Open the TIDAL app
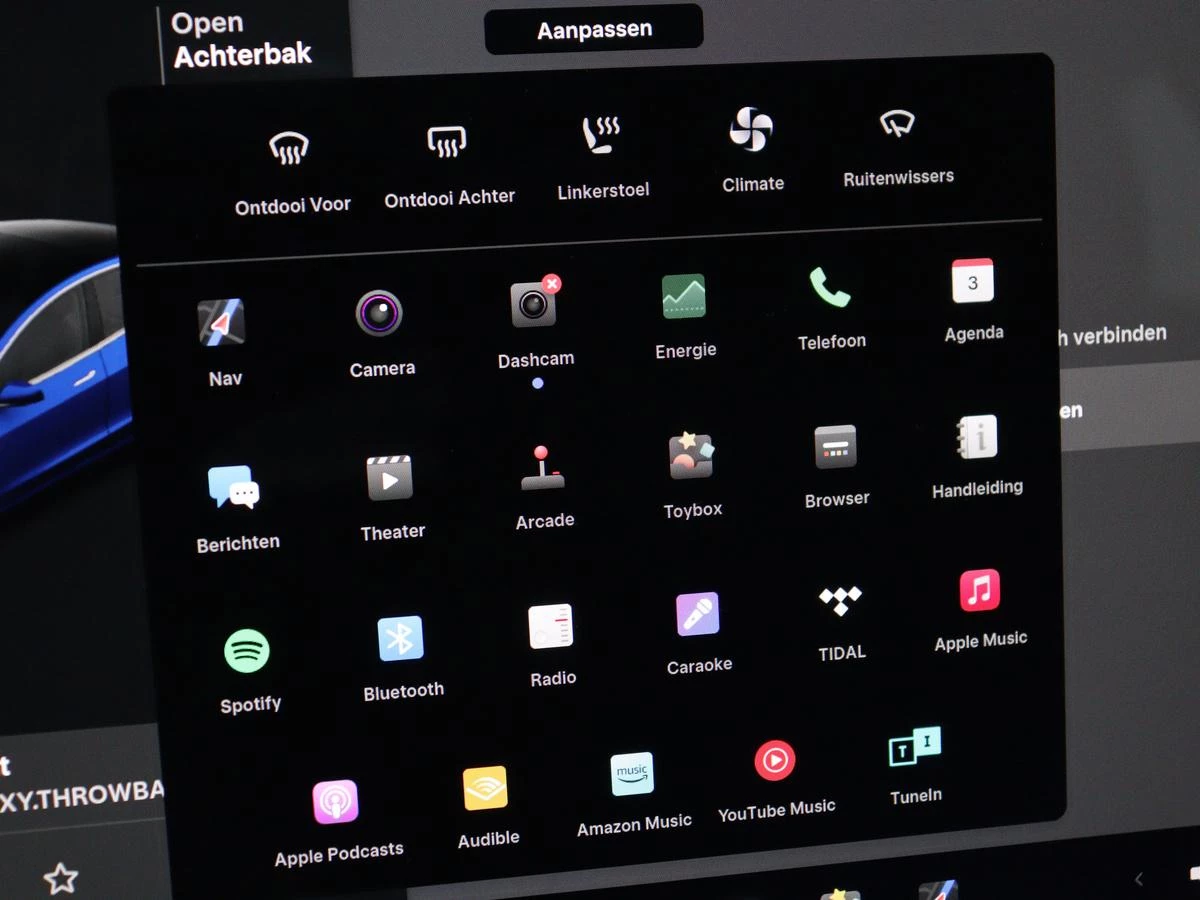Image resolution: width=1200 pixels, height=900 pixels. [840, 601]
